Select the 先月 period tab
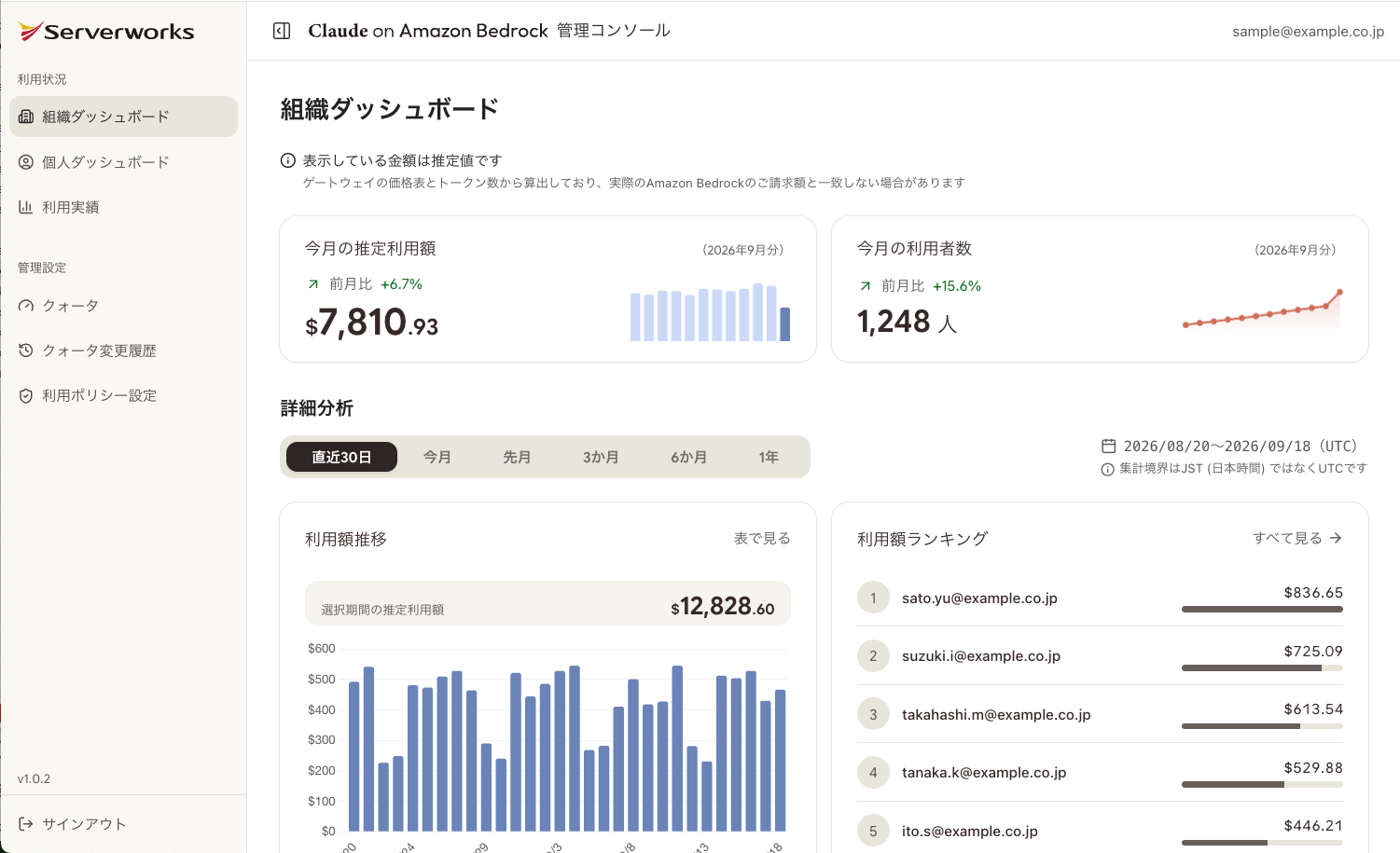The image size is (1400, 853). tap(517, 457)
